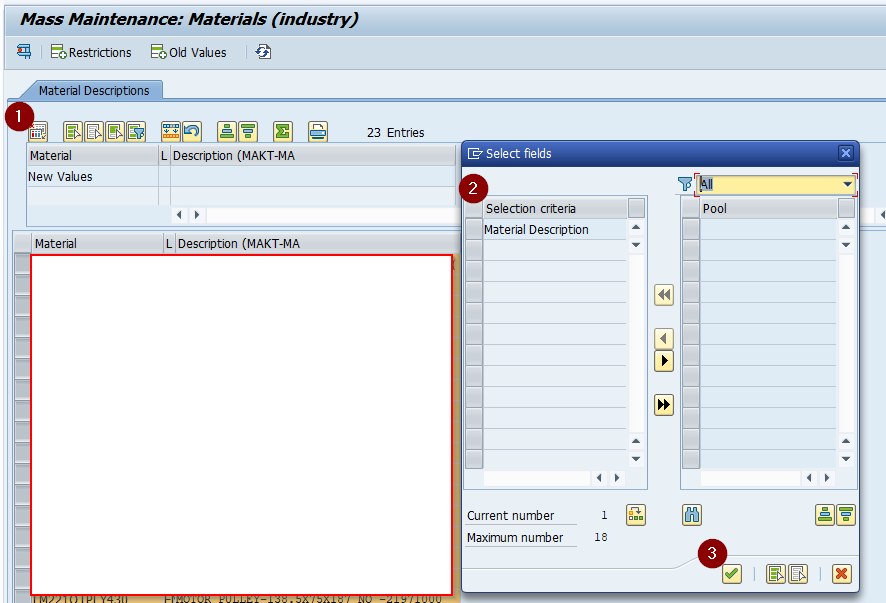Viewport: 886px width, 603px height.
Task: Click the funnel filter icon beside All dropdown
Action: tap(685, 184)
